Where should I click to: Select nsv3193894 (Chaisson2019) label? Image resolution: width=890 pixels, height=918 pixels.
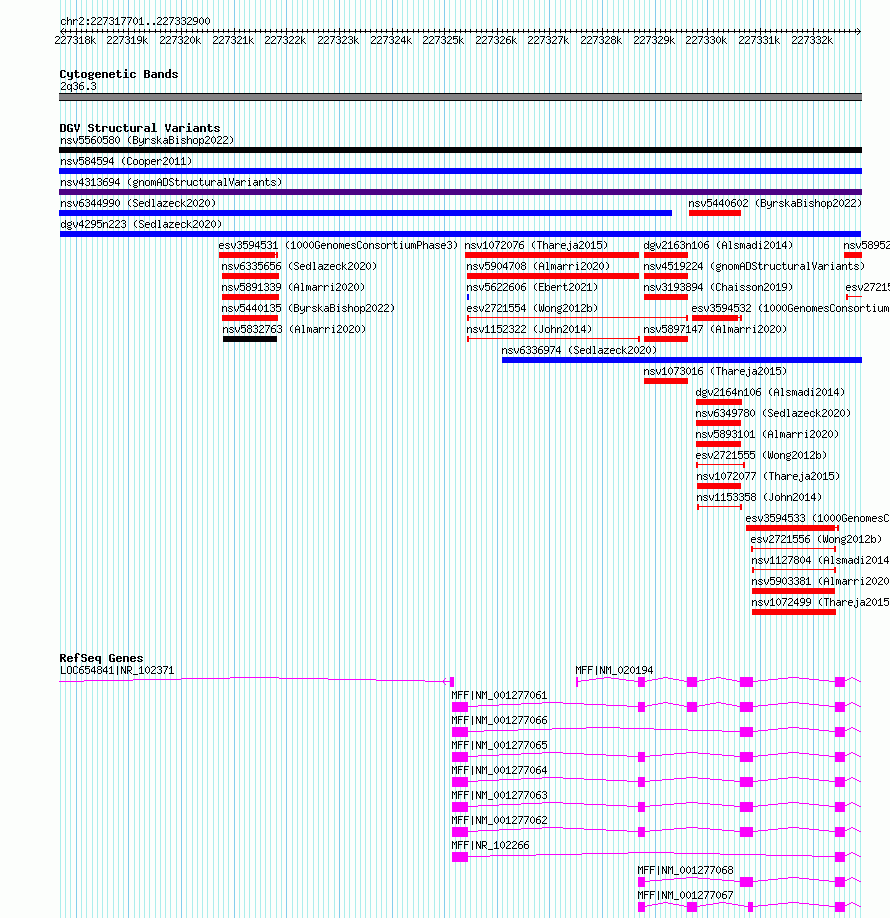[x=718, y=288]
